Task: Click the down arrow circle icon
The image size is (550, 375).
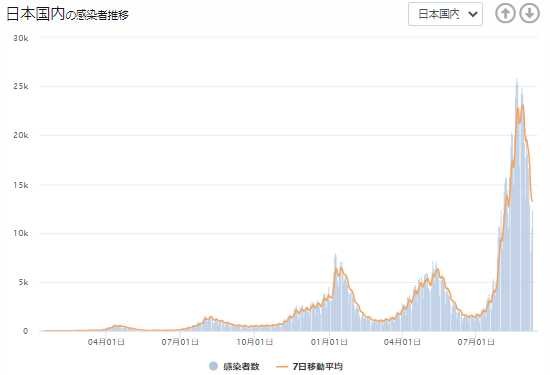Action: click(x=529, y=14)
